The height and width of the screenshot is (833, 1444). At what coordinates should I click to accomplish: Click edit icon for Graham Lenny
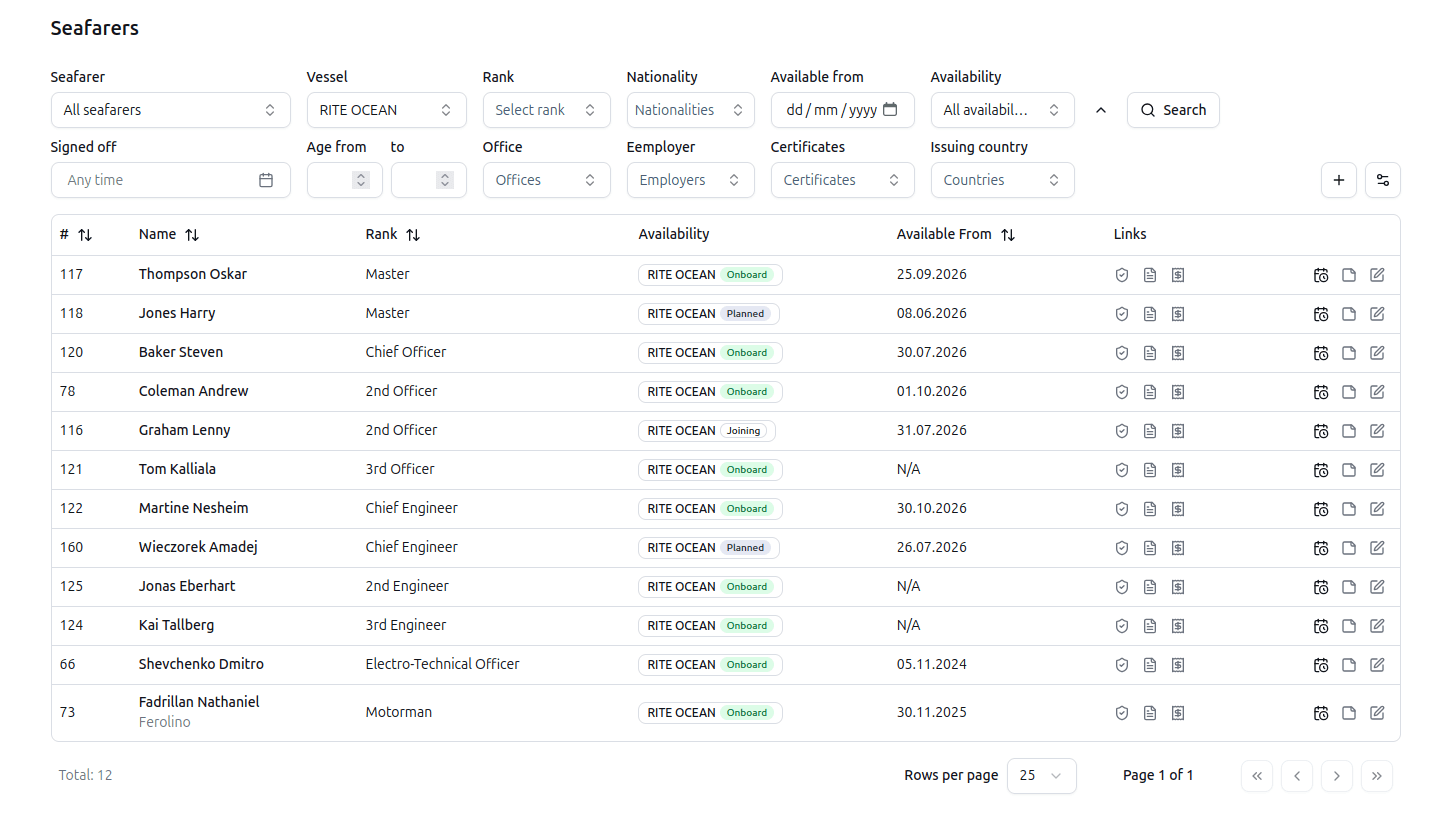pos(1377,431)
